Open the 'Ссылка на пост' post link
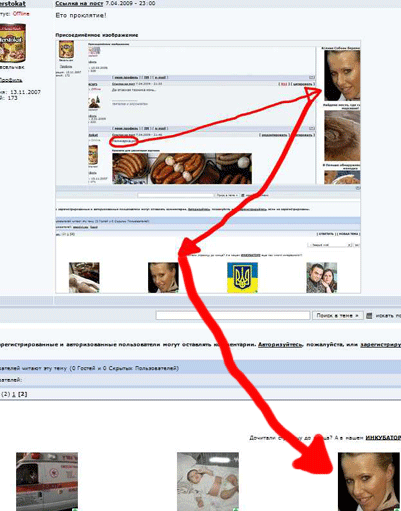 [79, 3]
